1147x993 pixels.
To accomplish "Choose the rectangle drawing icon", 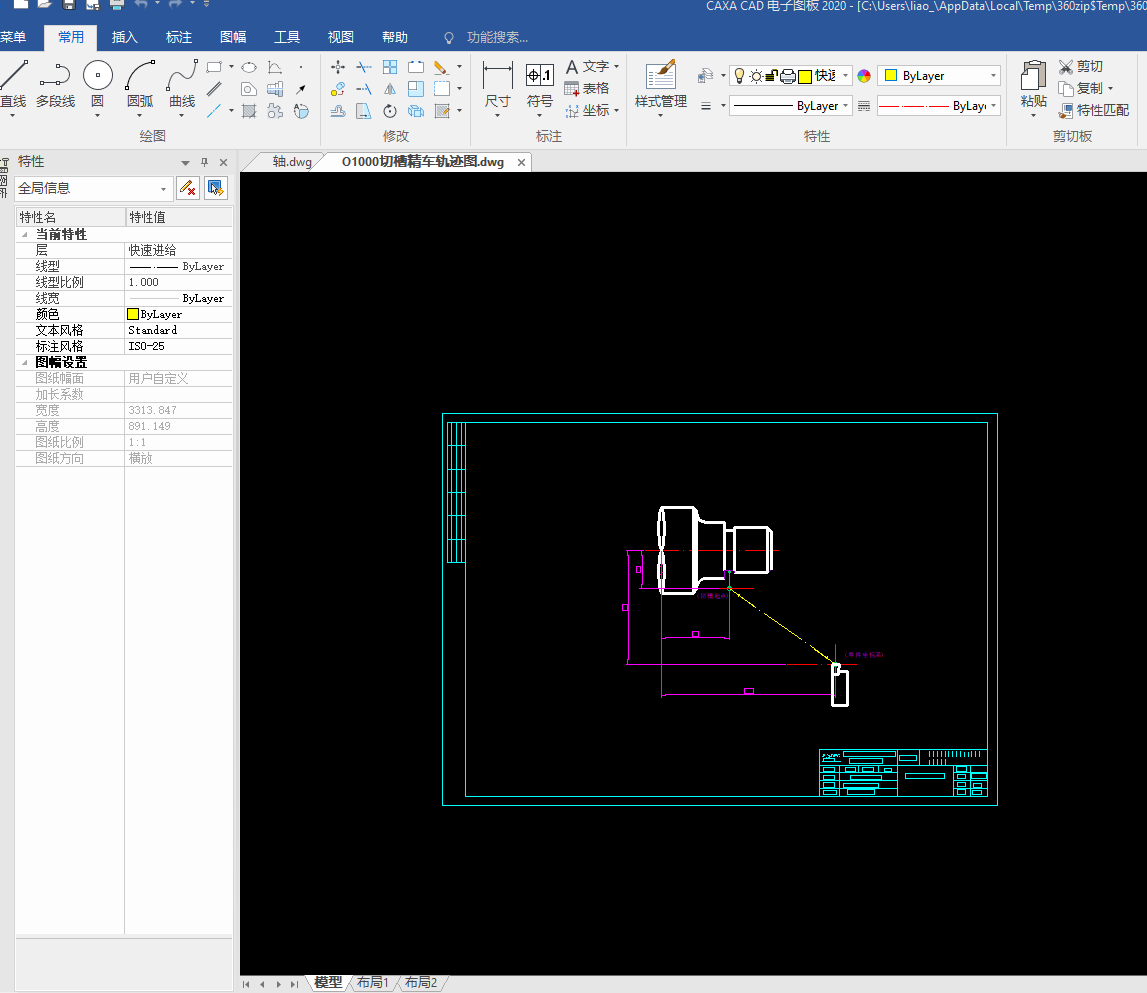I will click(x=214, y=67).
